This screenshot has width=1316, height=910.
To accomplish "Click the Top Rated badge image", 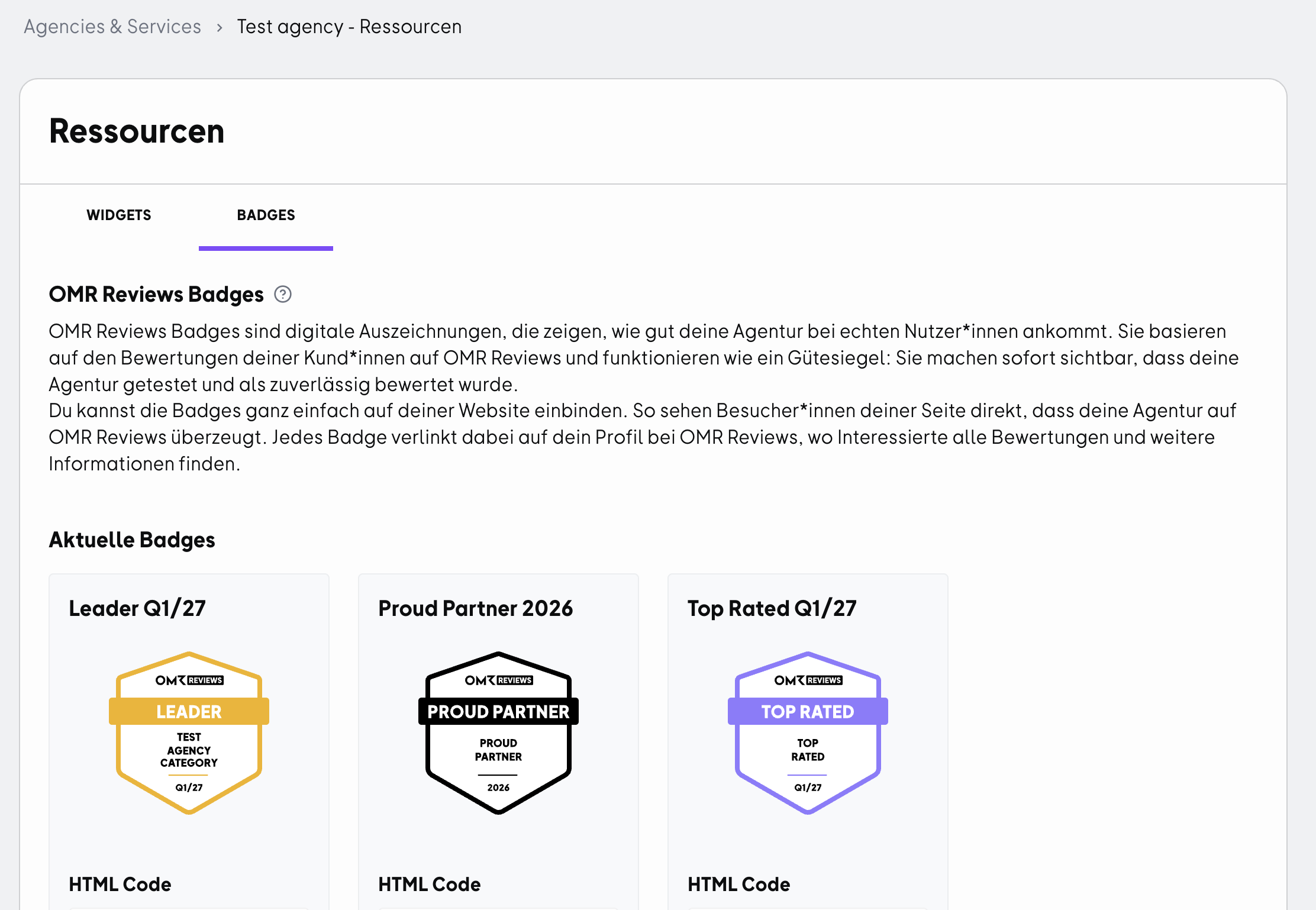I will [x=808, y=732].
